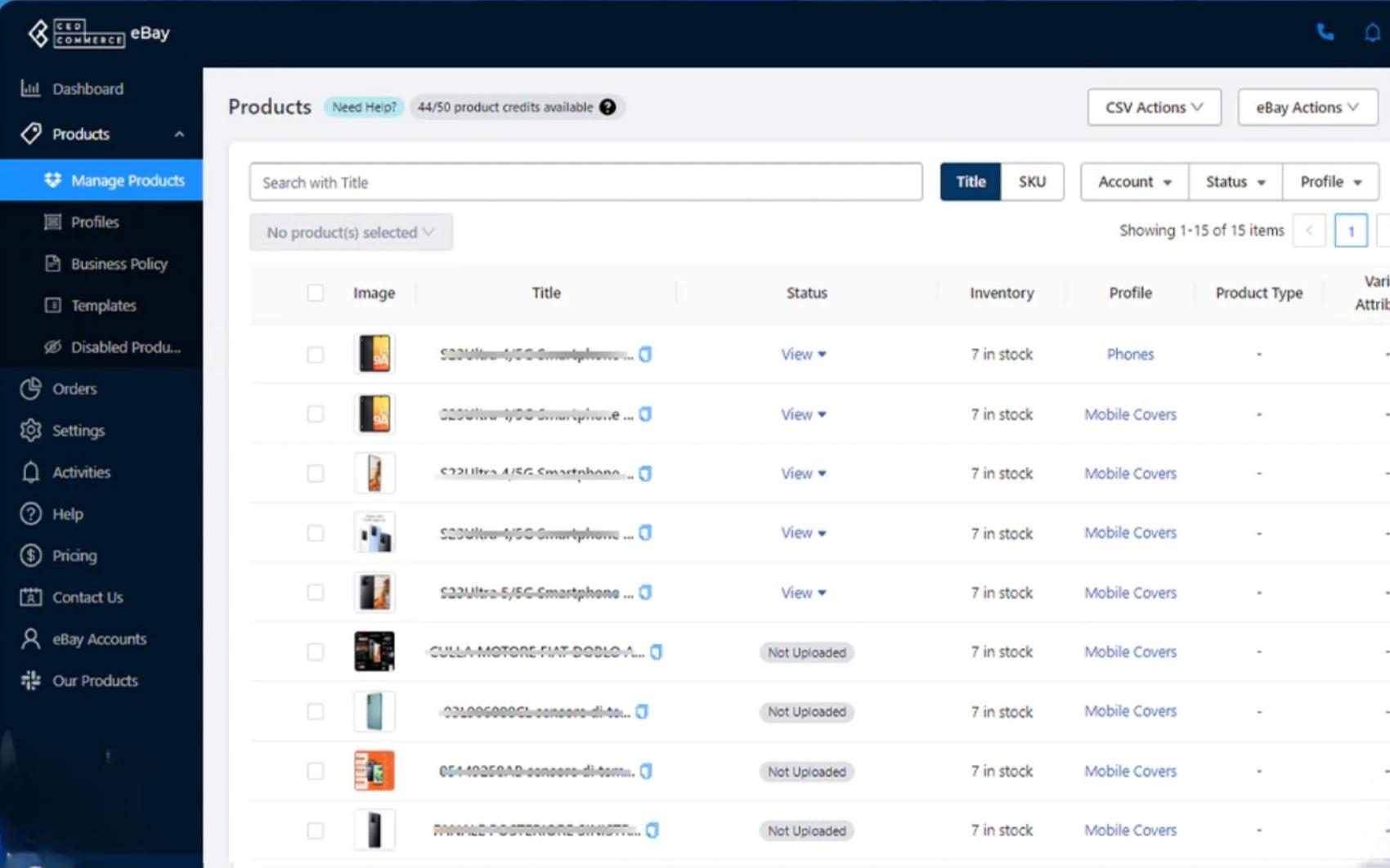Click the Help question mark icon in sidebar
The width and height of the screenshot is (1390, 868).
(31, 513)
